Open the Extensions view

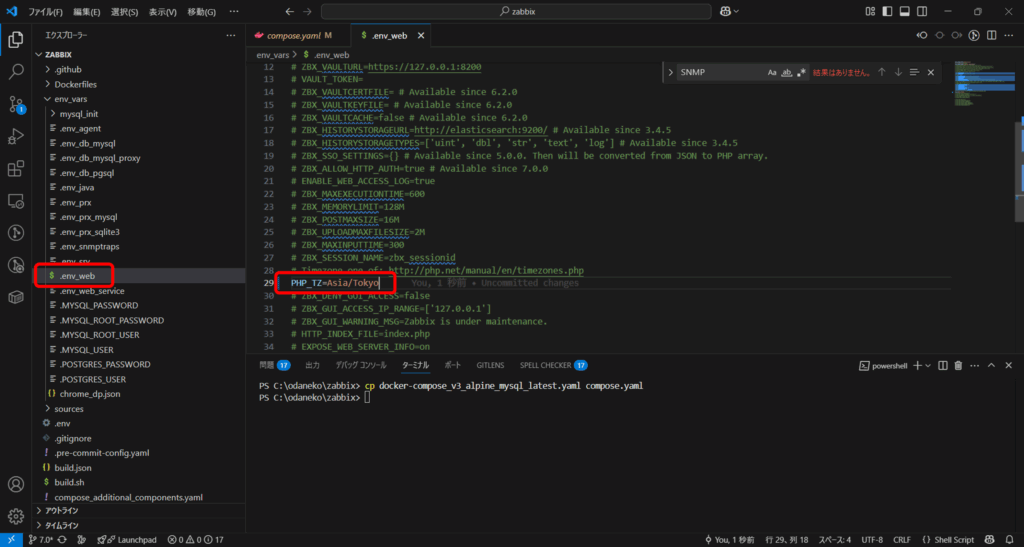click(x=16, y=169)
